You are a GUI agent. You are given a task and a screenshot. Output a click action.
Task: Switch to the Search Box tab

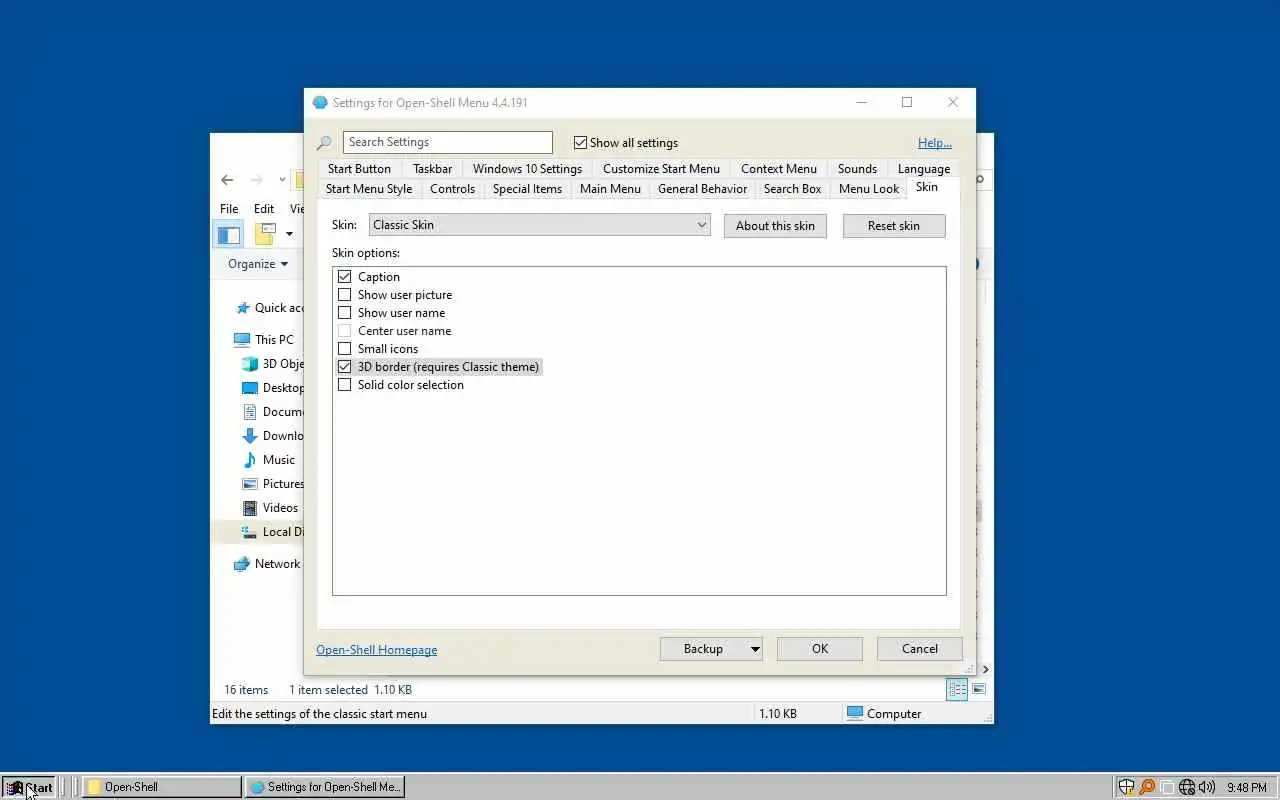(x=792, y=189)
